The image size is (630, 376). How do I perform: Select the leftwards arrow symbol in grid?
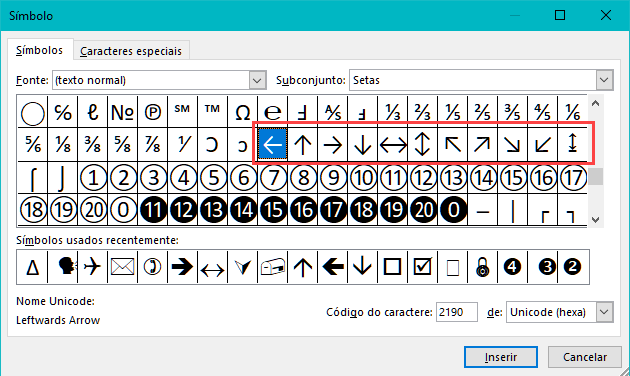point(273,145)
